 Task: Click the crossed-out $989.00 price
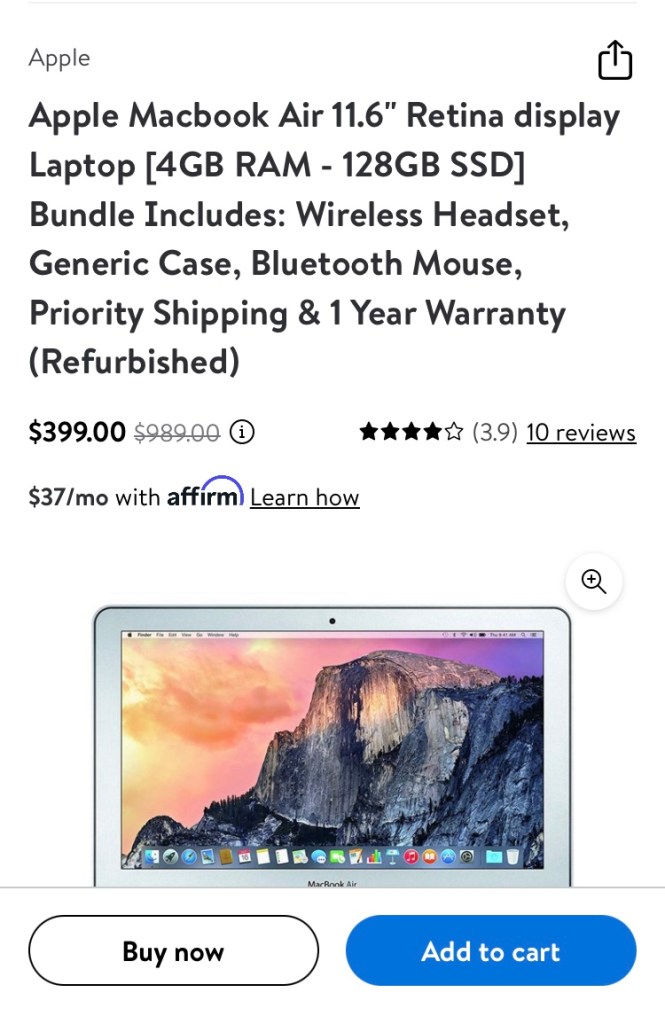[x=177, y=432]
